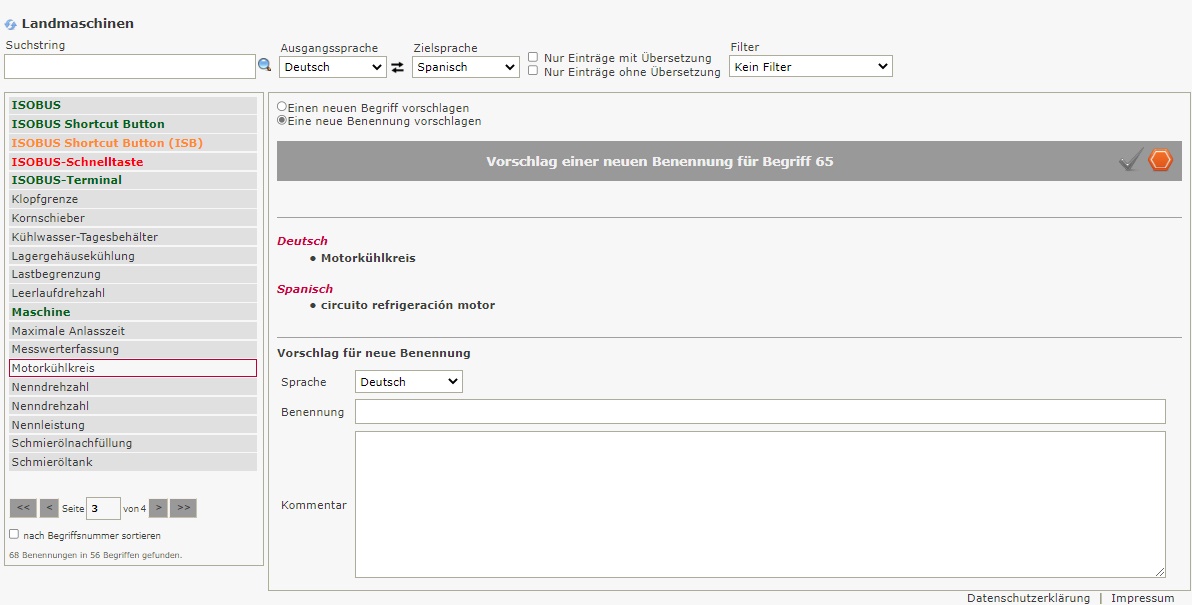1192x605 pixels.
Task: Open the Datenschutzerklärung link
Action: click(x=1028, y=598)
